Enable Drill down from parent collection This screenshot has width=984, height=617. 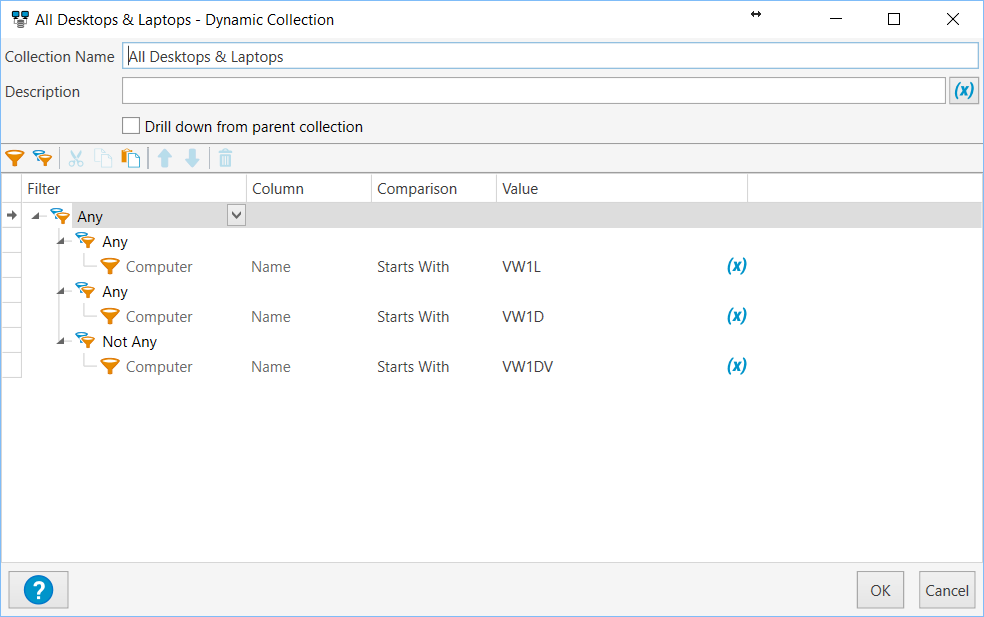(131, 126)
